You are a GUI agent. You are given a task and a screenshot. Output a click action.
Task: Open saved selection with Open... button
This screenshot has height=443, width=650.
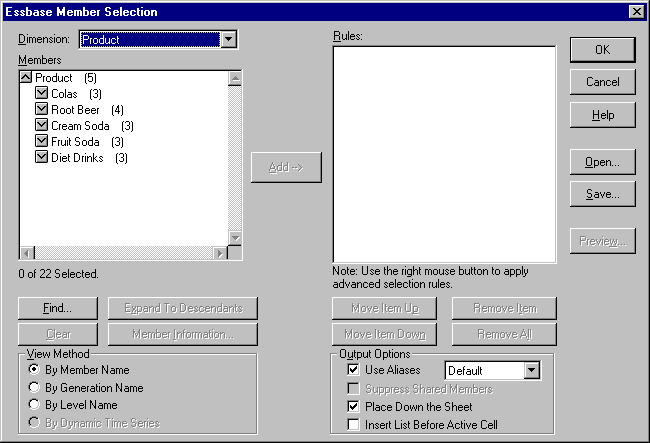(x=602, y=161)
